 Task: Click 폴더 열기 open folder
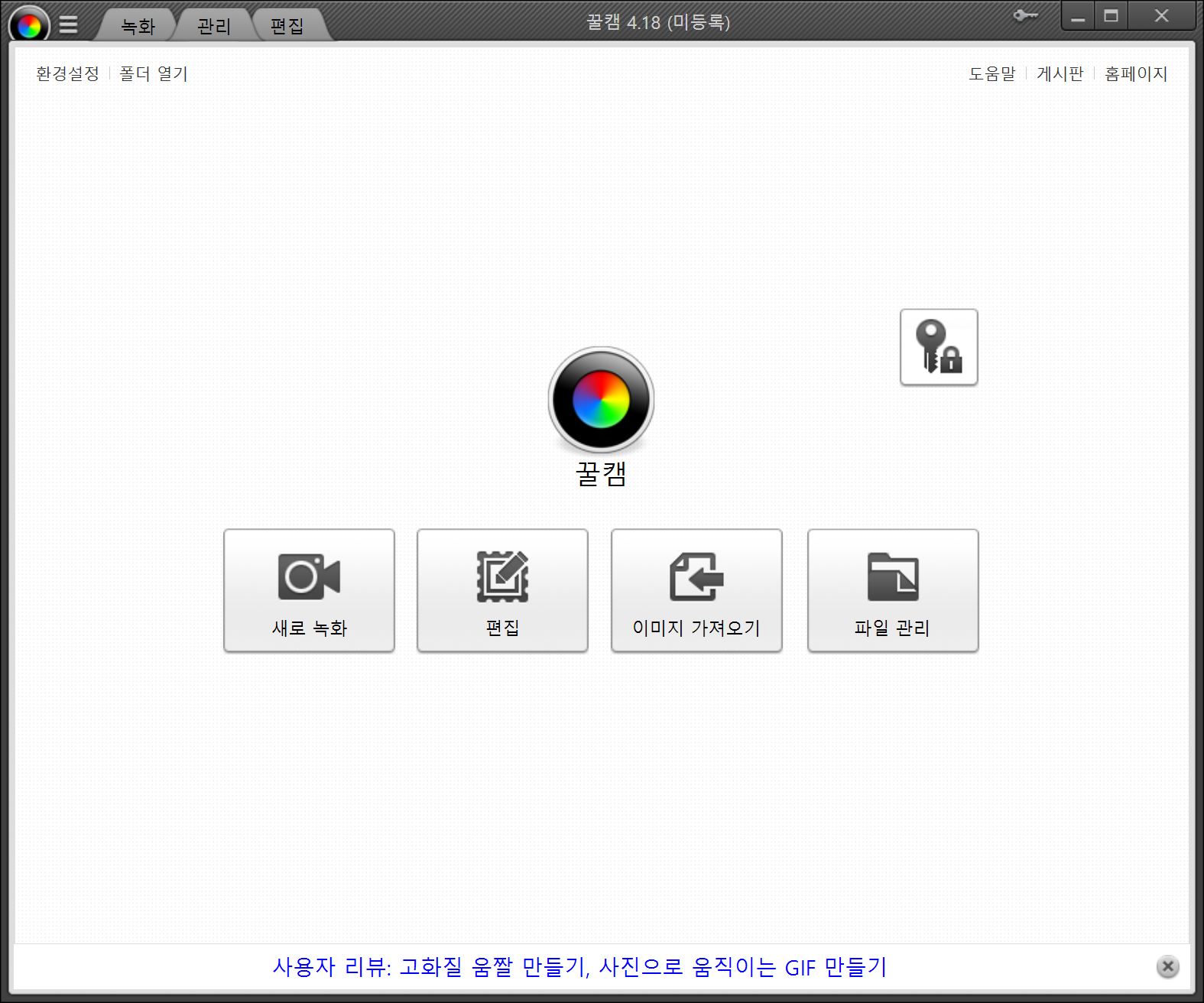pos(154,73)
